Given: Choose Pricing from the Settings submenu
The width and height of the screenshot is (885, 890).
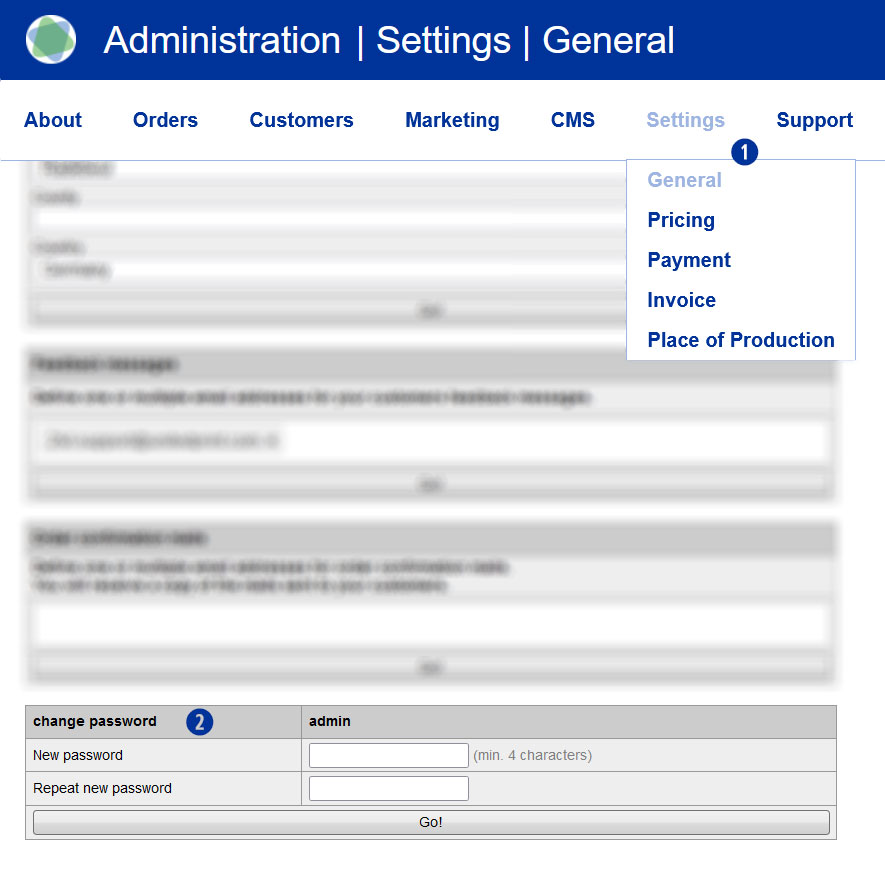Looking at the screenshot, I should (681, 220).
